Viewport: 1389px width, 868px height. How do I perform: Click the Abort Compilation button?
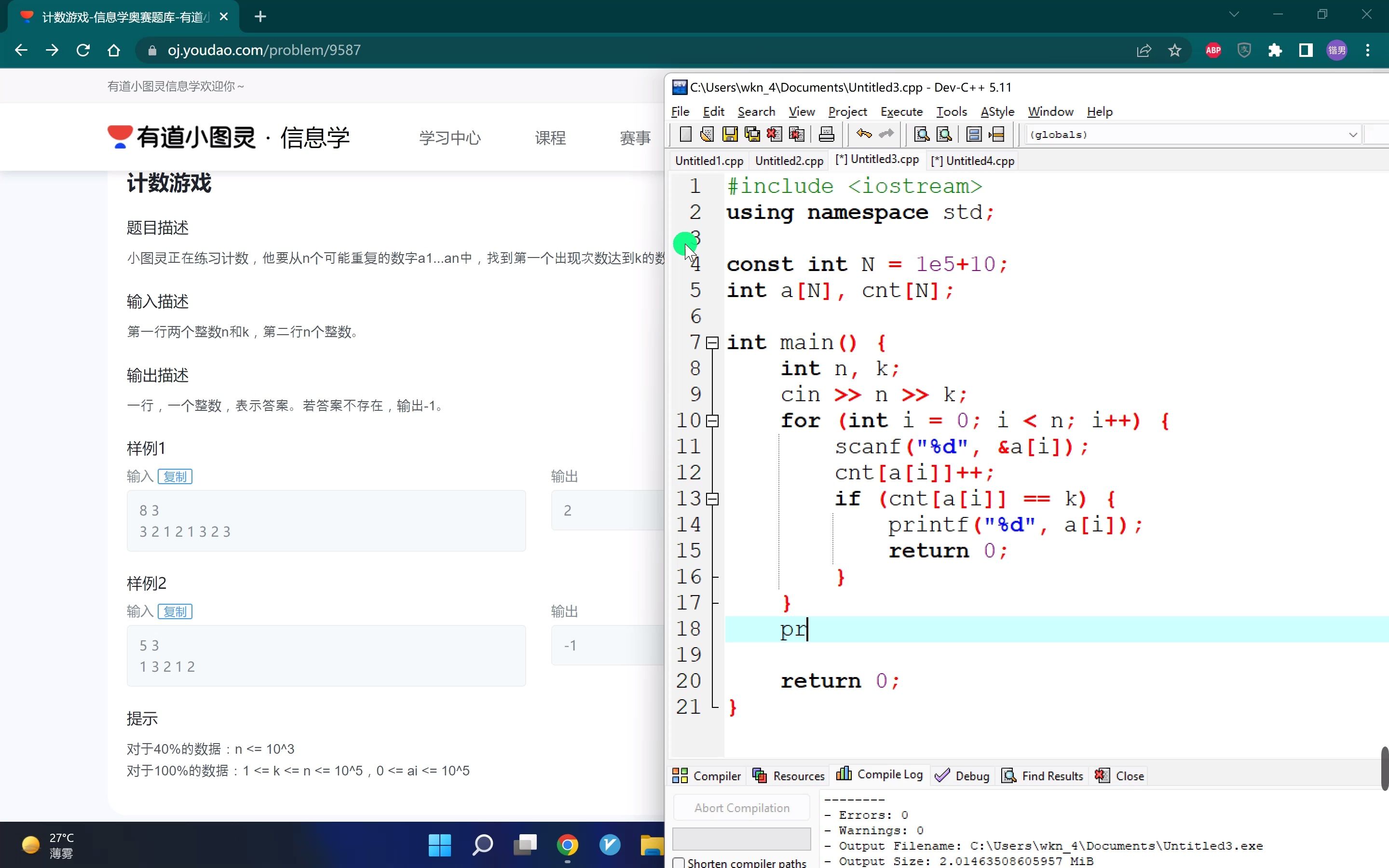(x=742, y=808)
